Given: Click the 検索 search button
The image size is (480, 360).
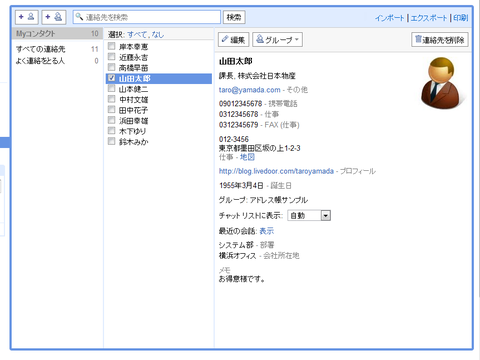Looking at the screenshot, I should (x=234, y=17).
